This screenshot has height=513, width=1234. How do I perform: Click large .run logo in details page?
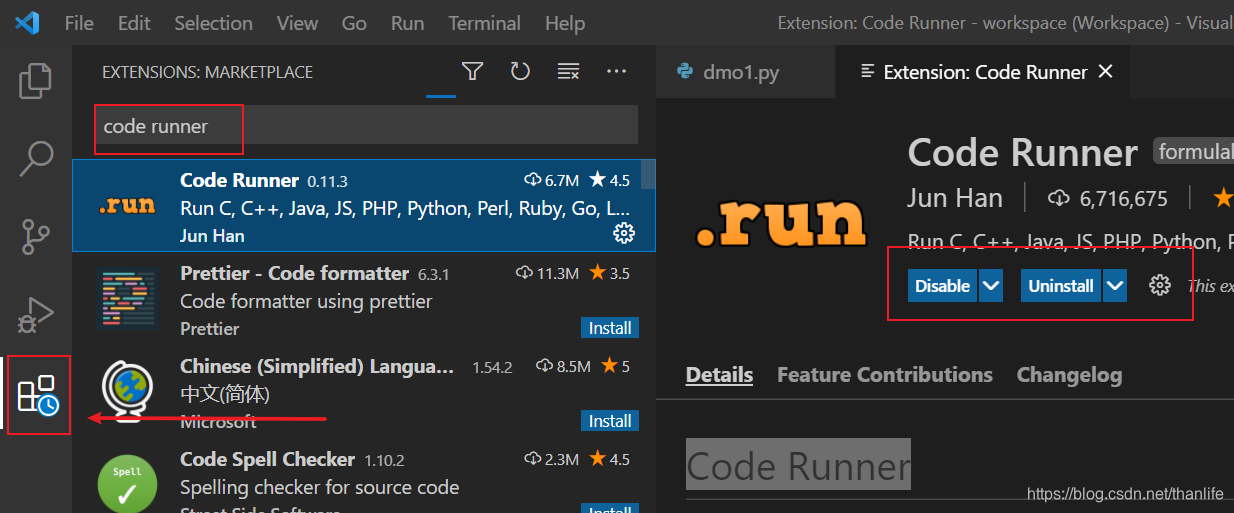point(780,222)
